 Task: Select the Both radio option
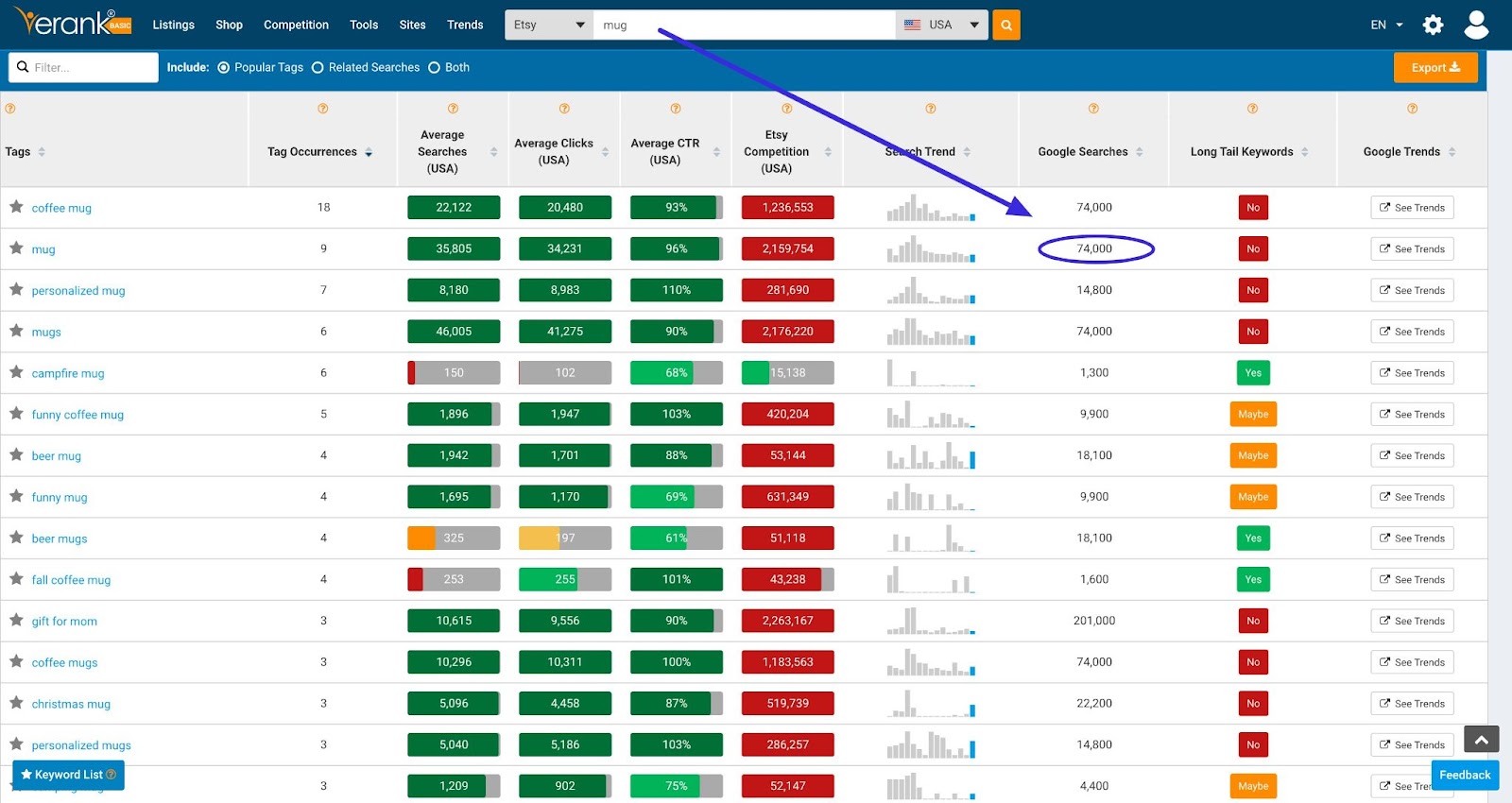[434, 67]
